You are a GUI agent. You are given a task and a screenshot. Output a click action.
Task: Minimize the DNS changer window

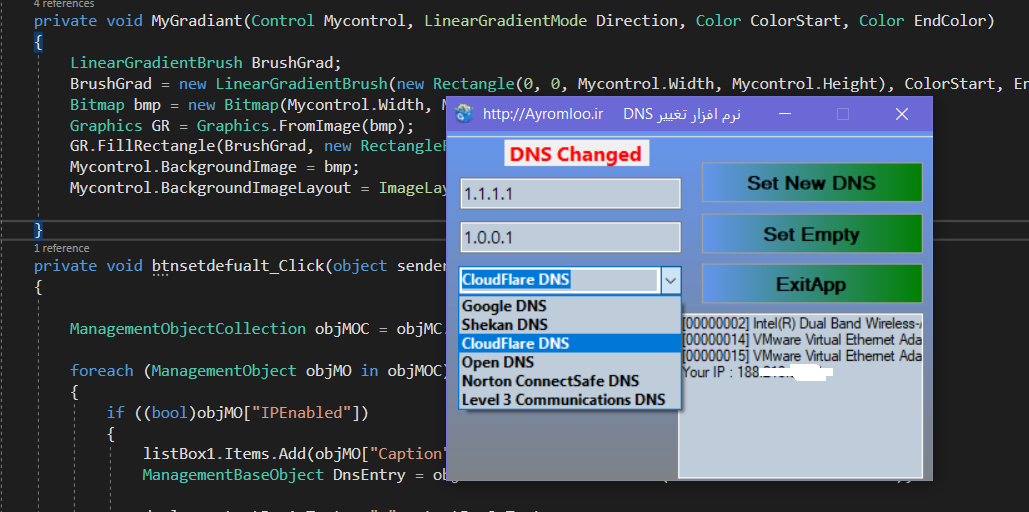pyautogui.click(x=785, y=114)
